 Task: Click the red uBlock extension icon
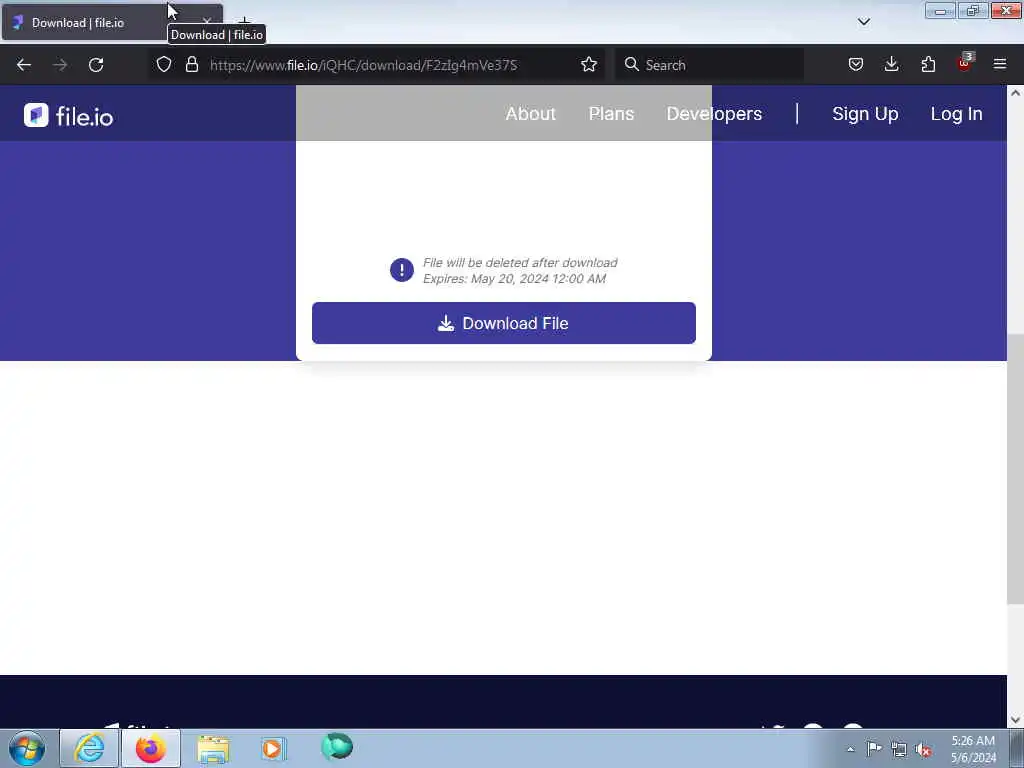click(x=965, y=63)
